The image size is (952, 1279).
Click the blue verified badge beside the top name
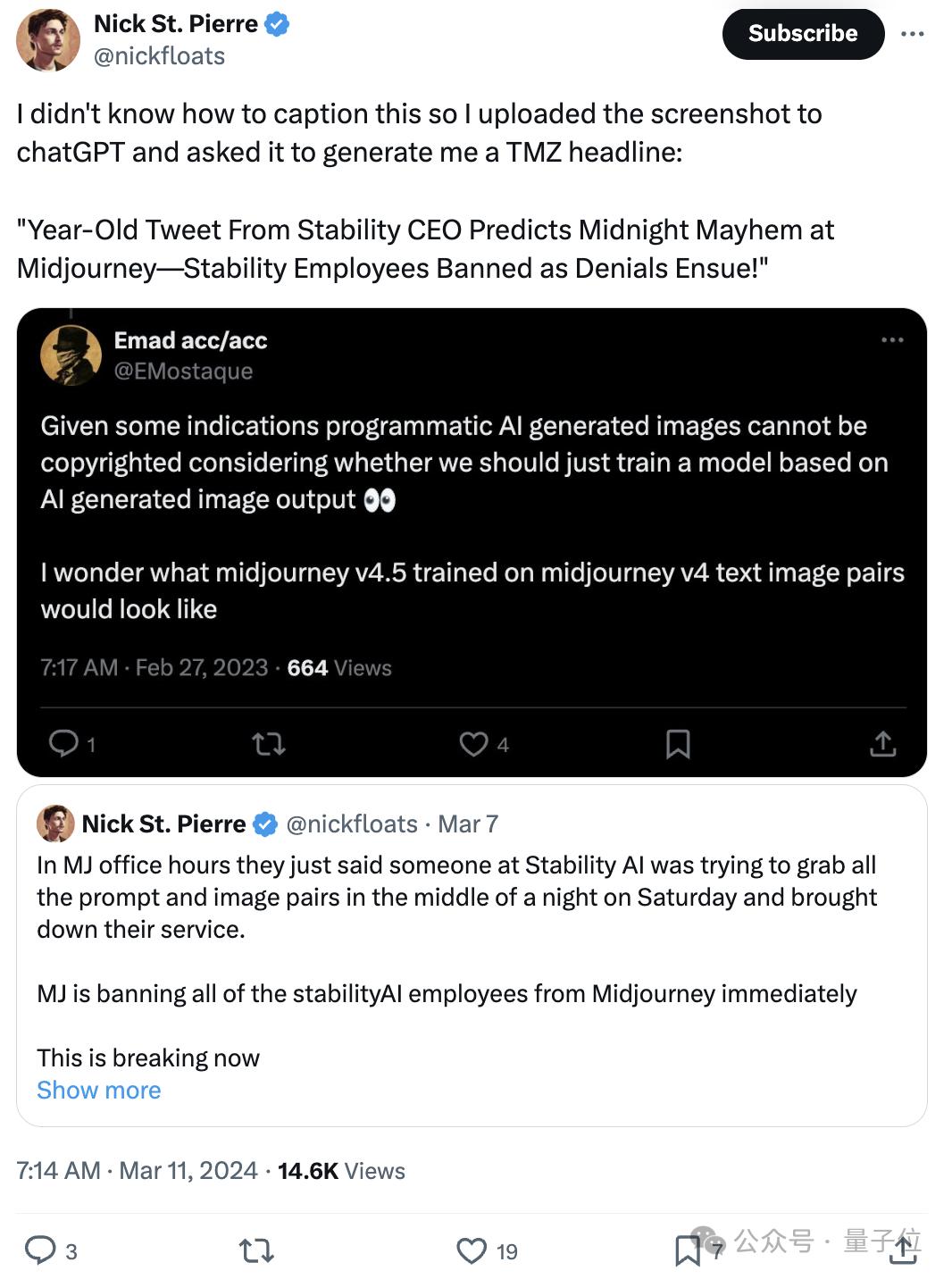coord(277,24)
